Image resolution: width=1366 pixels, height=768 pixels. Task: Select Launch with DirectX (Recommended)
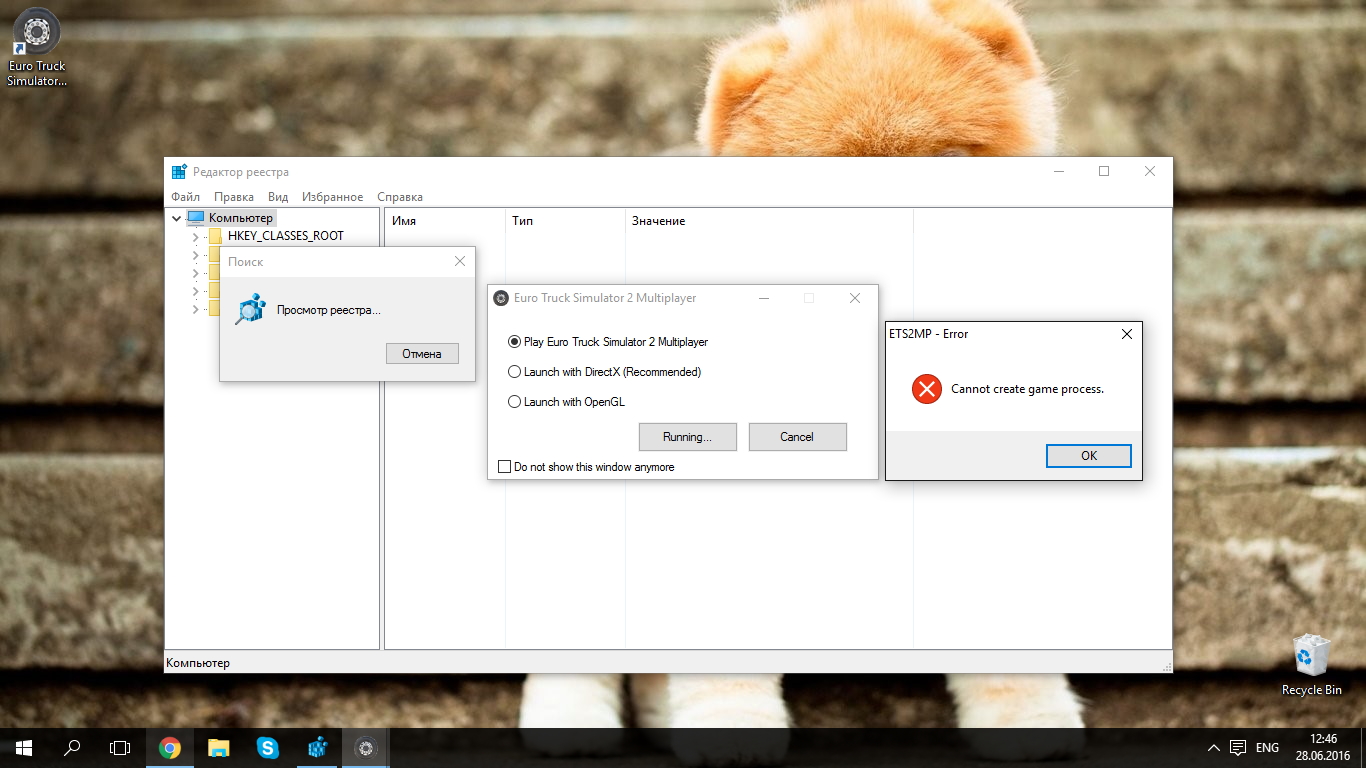click(605, 372)
